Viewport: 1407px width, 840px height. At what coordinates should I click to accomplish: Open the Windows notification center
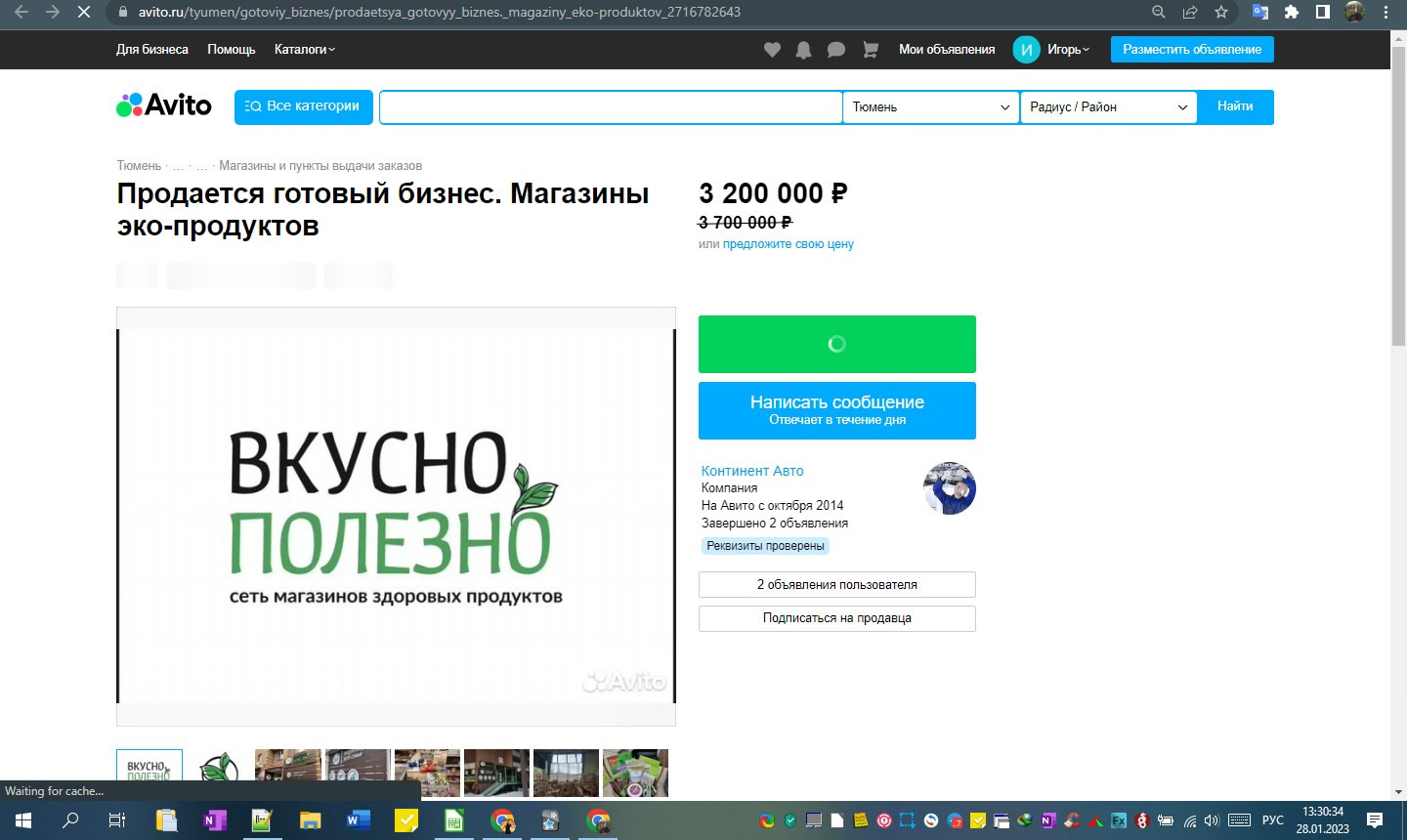tap(1375, 820)
